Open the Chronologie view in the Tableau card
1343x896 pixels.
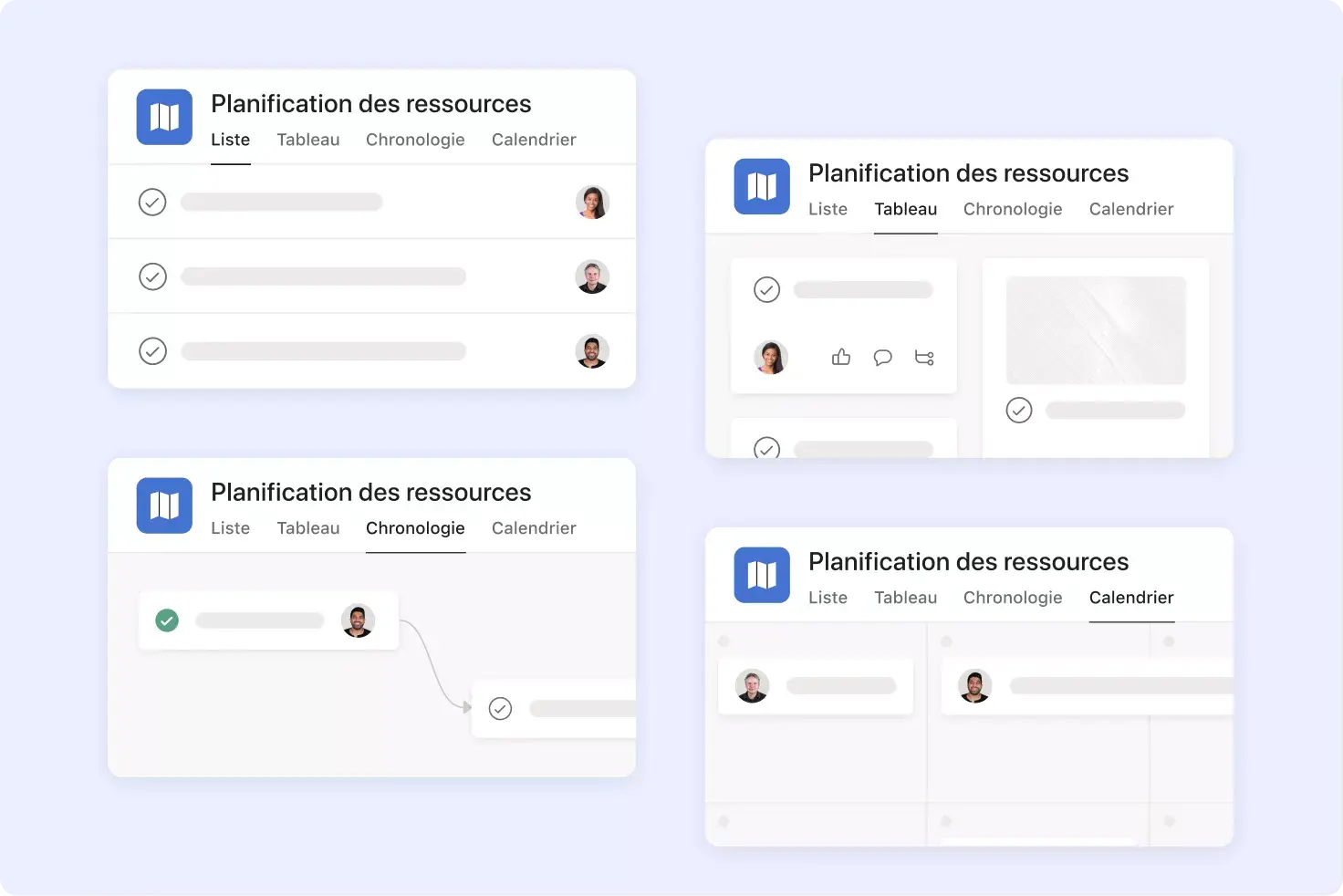(1013, 209)
